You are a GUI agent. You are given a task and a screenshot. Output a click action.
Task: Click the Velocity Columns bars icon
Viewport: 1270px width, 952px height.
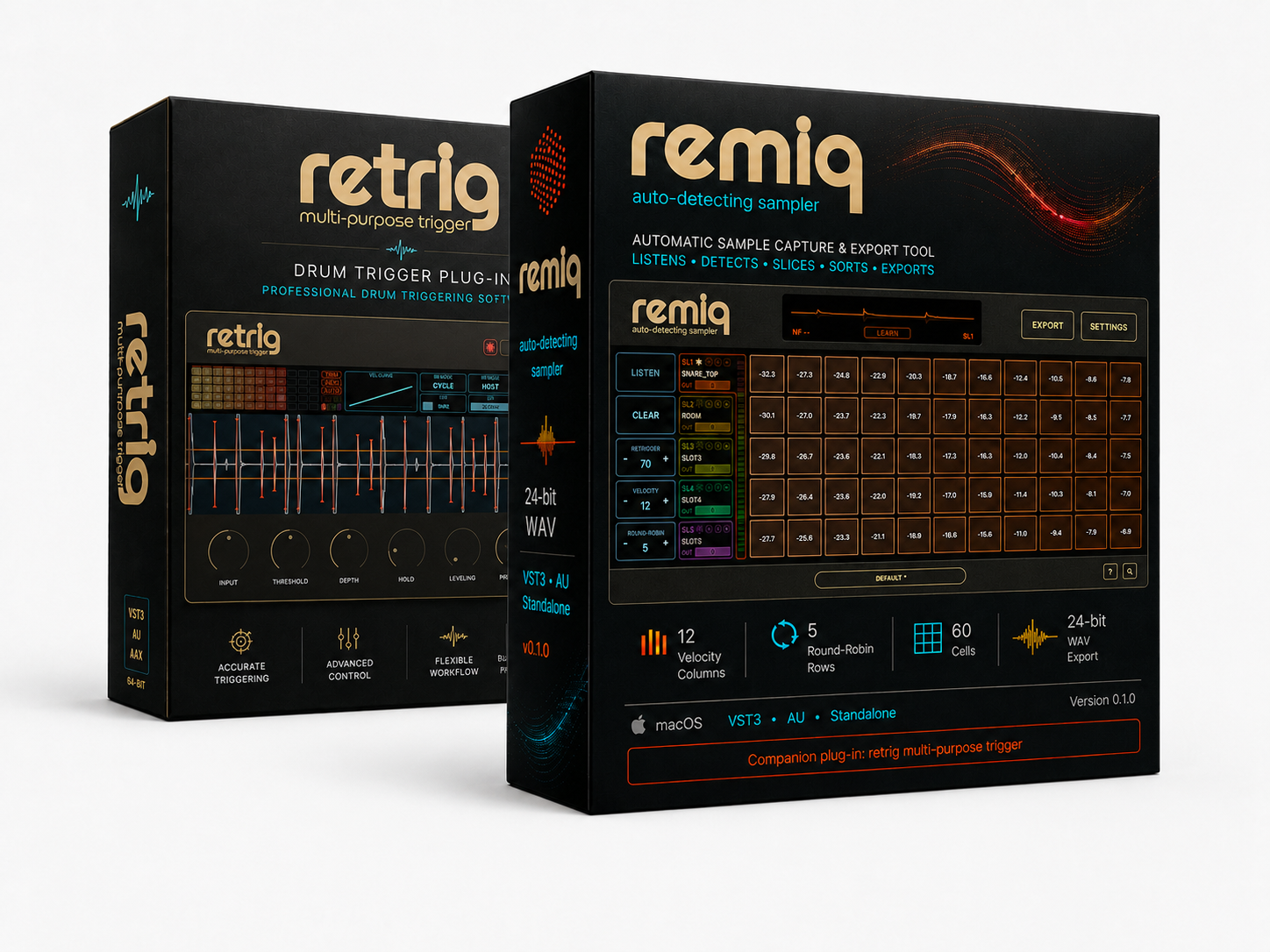pyautogui.click(x=653, y=643)
